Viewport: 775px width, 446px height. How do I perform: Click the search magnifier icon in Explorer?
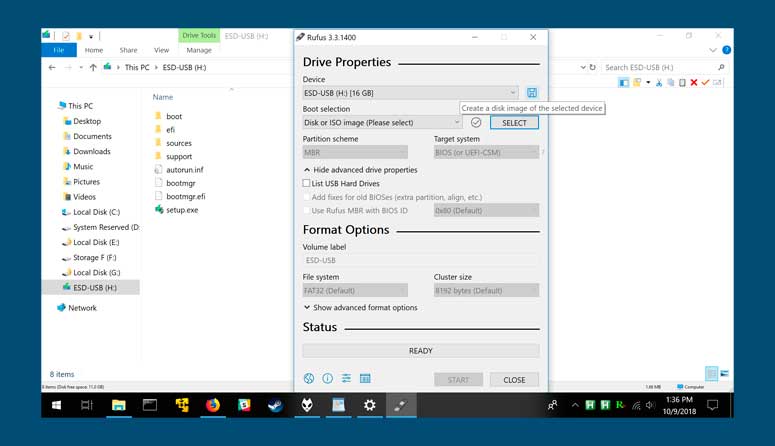721,67
